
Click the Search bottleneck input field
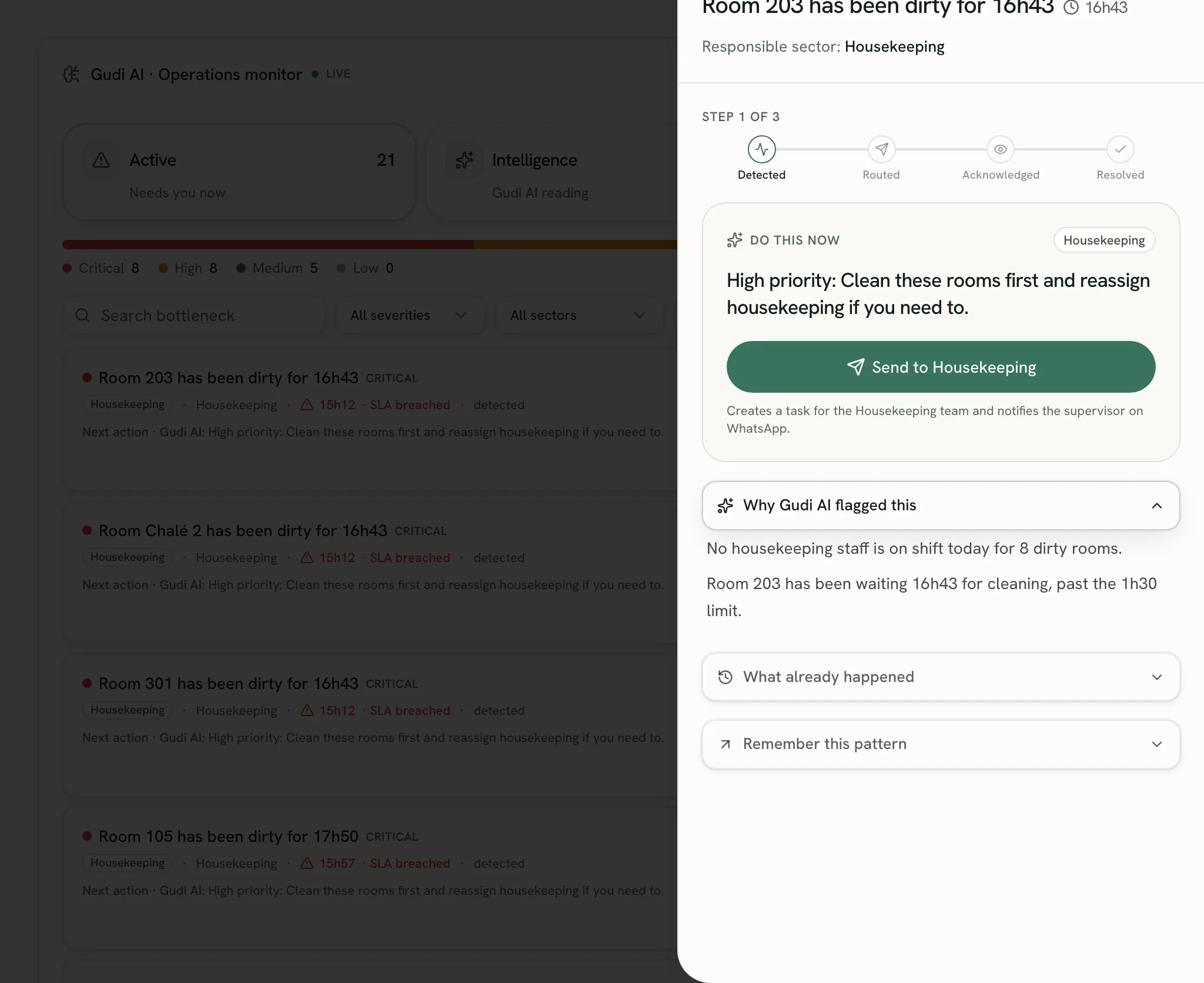(x=194, y=316)
